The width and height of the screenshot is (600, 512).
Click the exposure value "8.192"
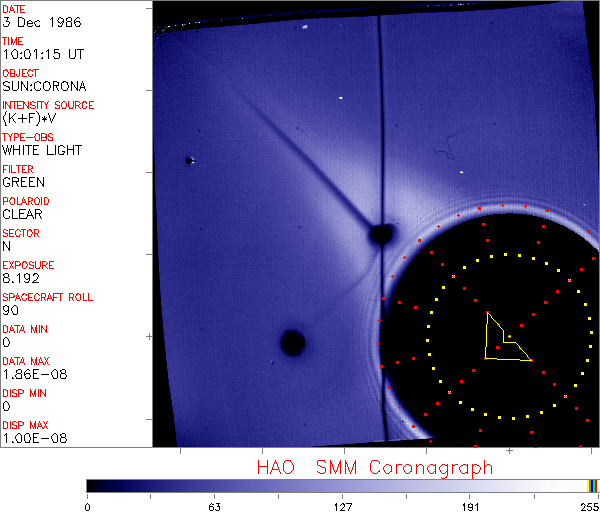[x=21, y=278]
